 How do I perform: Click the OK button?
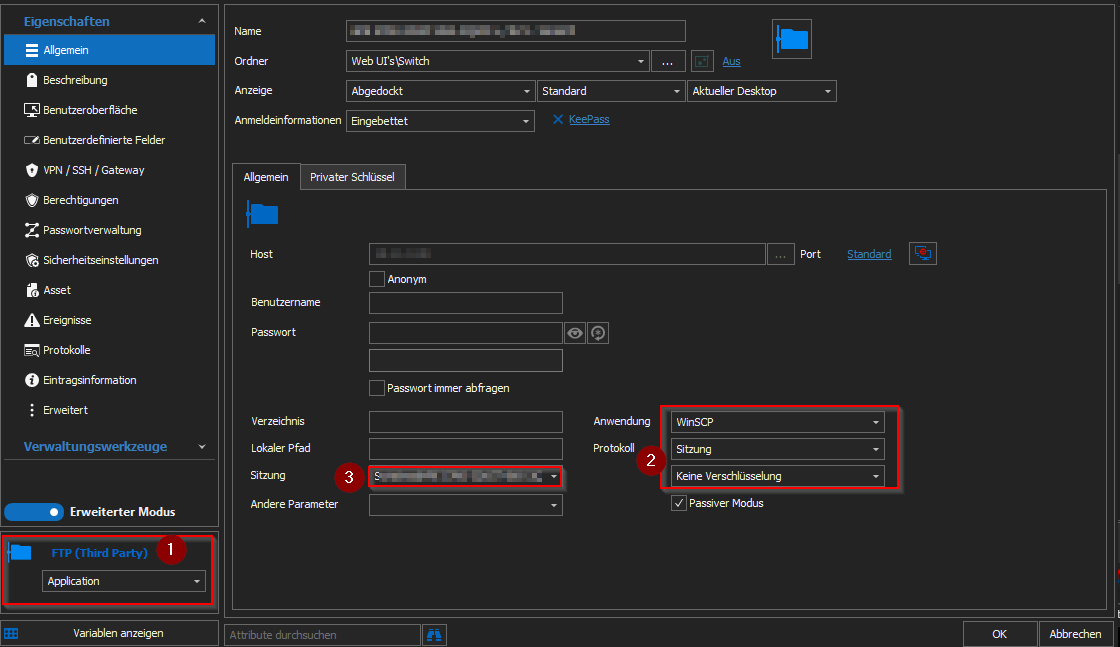(x=999, y=634)
